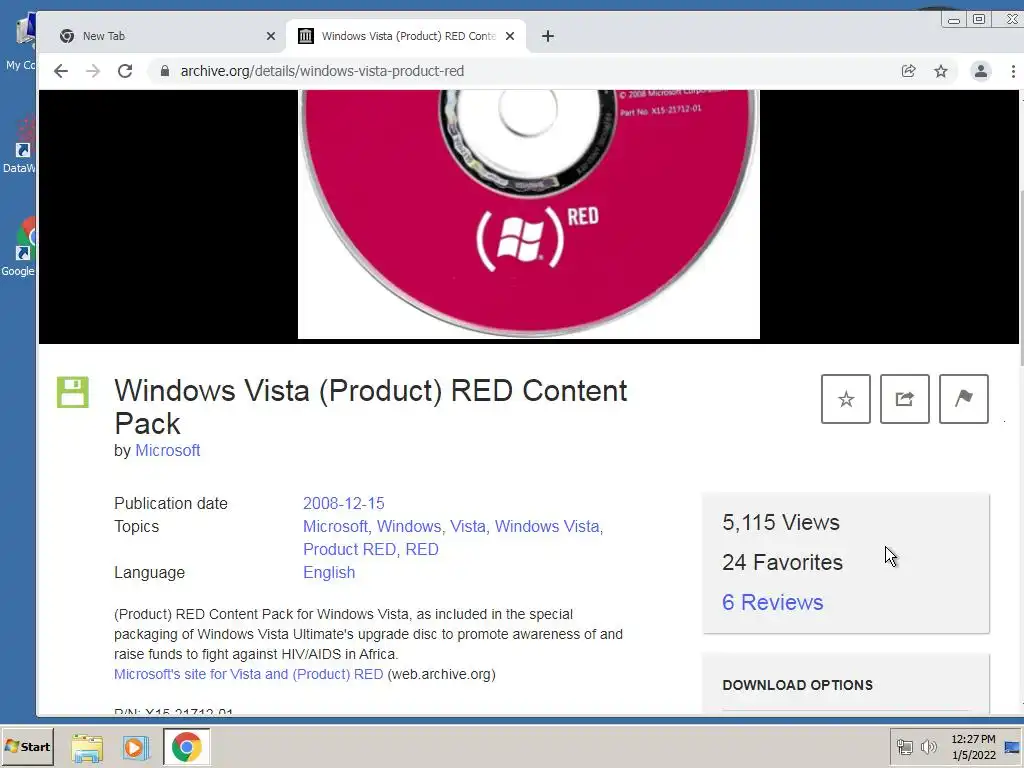1024x768 pixels.
Task: Launch the media player from the taskbar
Action: (x=135, y=748)
